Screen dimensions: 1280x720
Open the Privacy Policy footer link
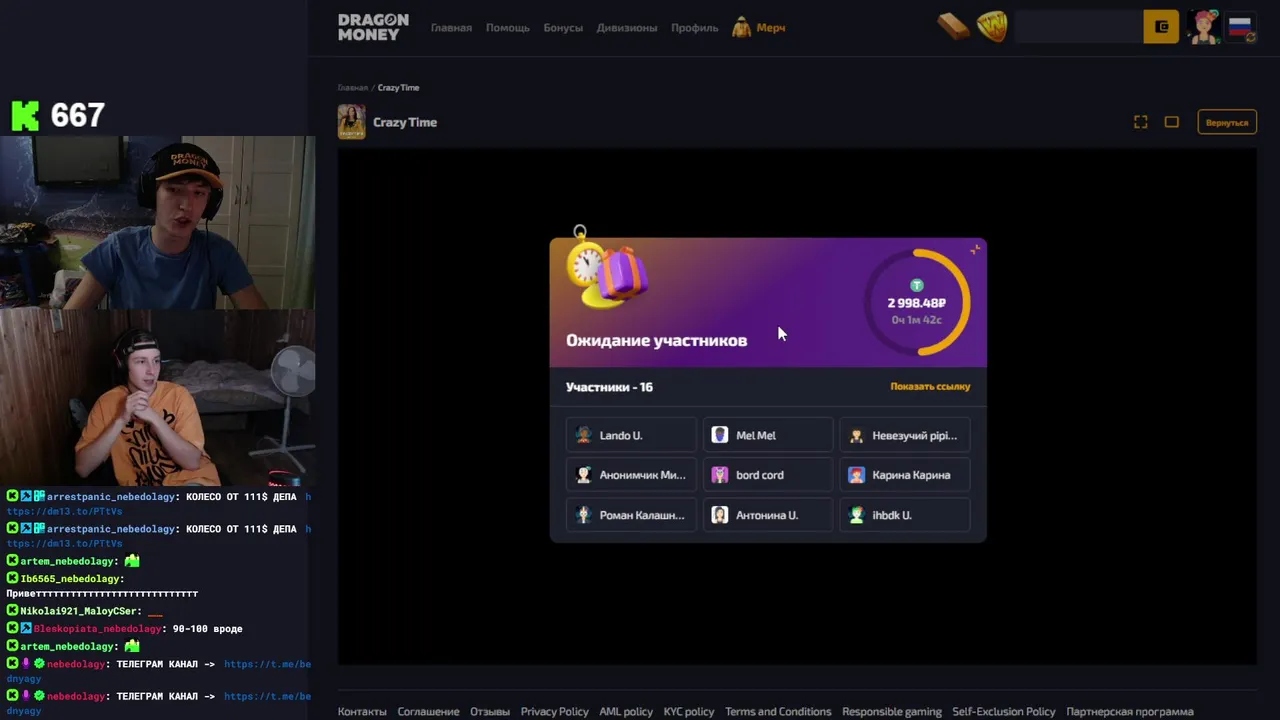pyautogui.click(x=554, y=712)
